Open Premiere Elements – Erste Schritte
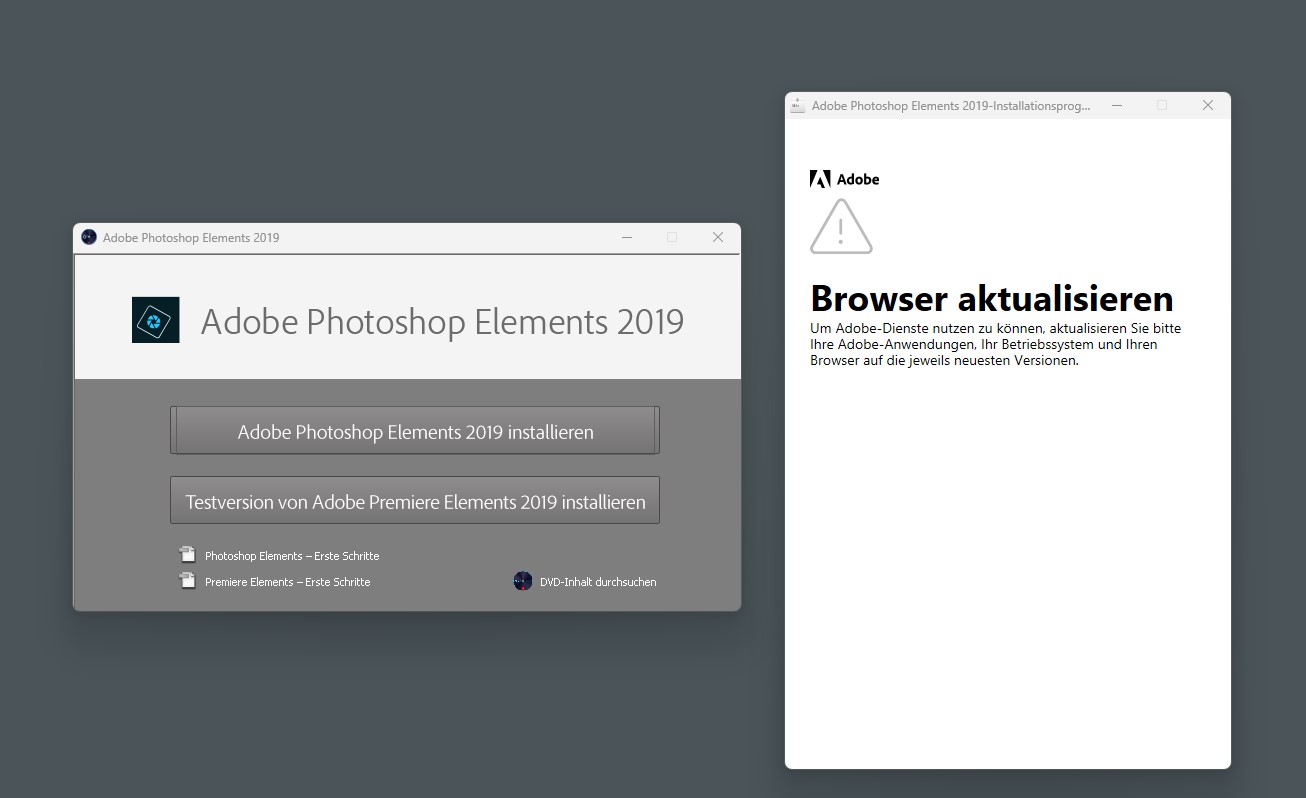Image resolution: width=1306 pixels, height=798 pixels. [x=287, y=581]
